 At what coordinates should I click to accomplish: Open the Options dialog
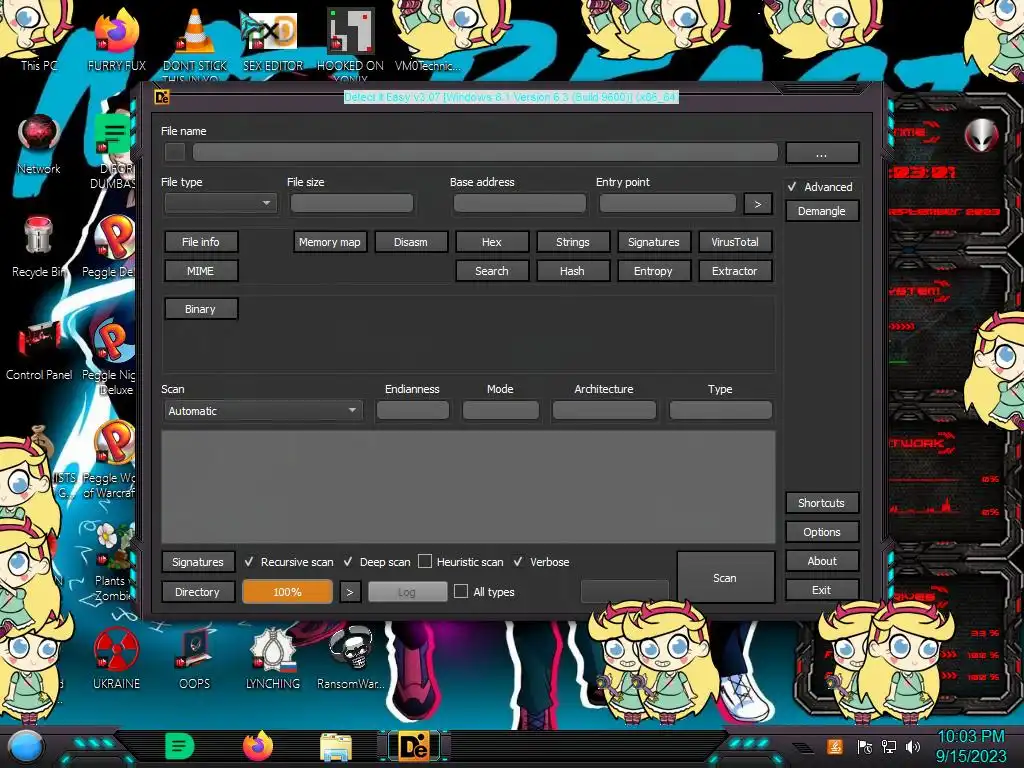[x=822, y=532]
